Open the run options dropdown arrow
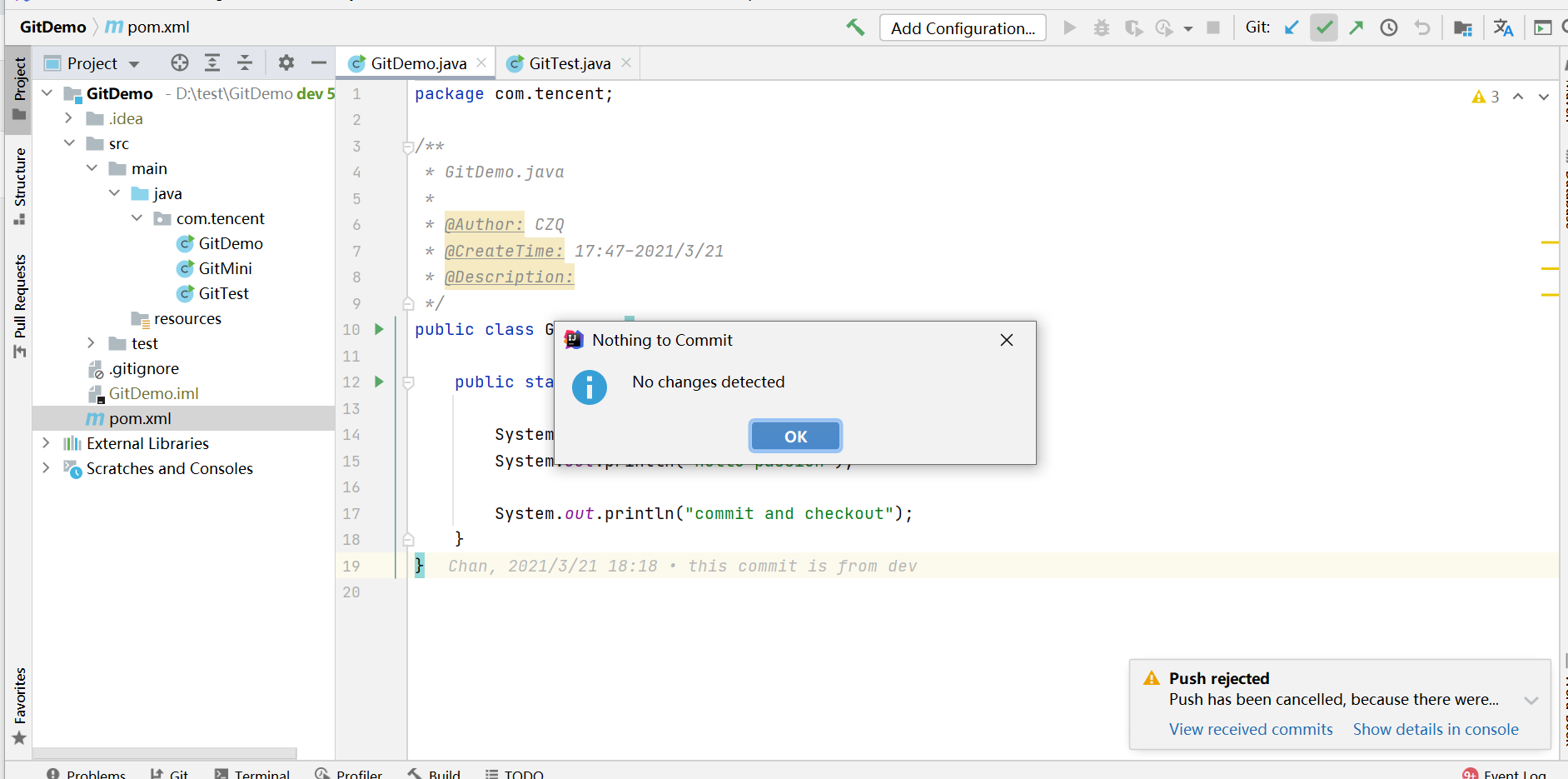Screen dimensions: 1568x779 (1188, 28)
